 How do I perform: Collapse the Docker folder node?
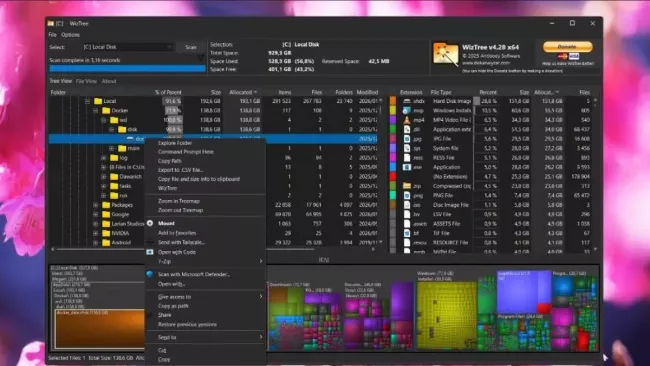click(95, 110)
